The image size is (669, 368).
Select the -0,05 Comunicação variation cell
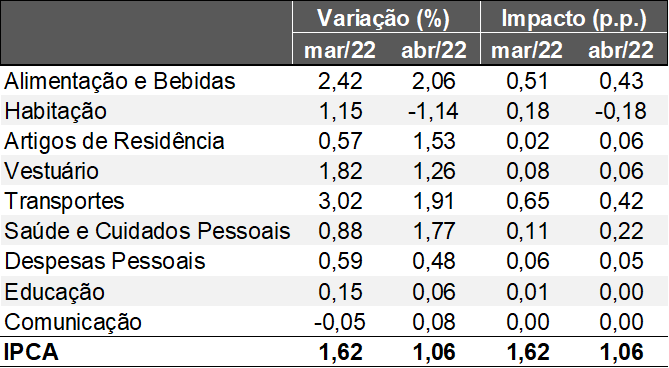[340, 322]
